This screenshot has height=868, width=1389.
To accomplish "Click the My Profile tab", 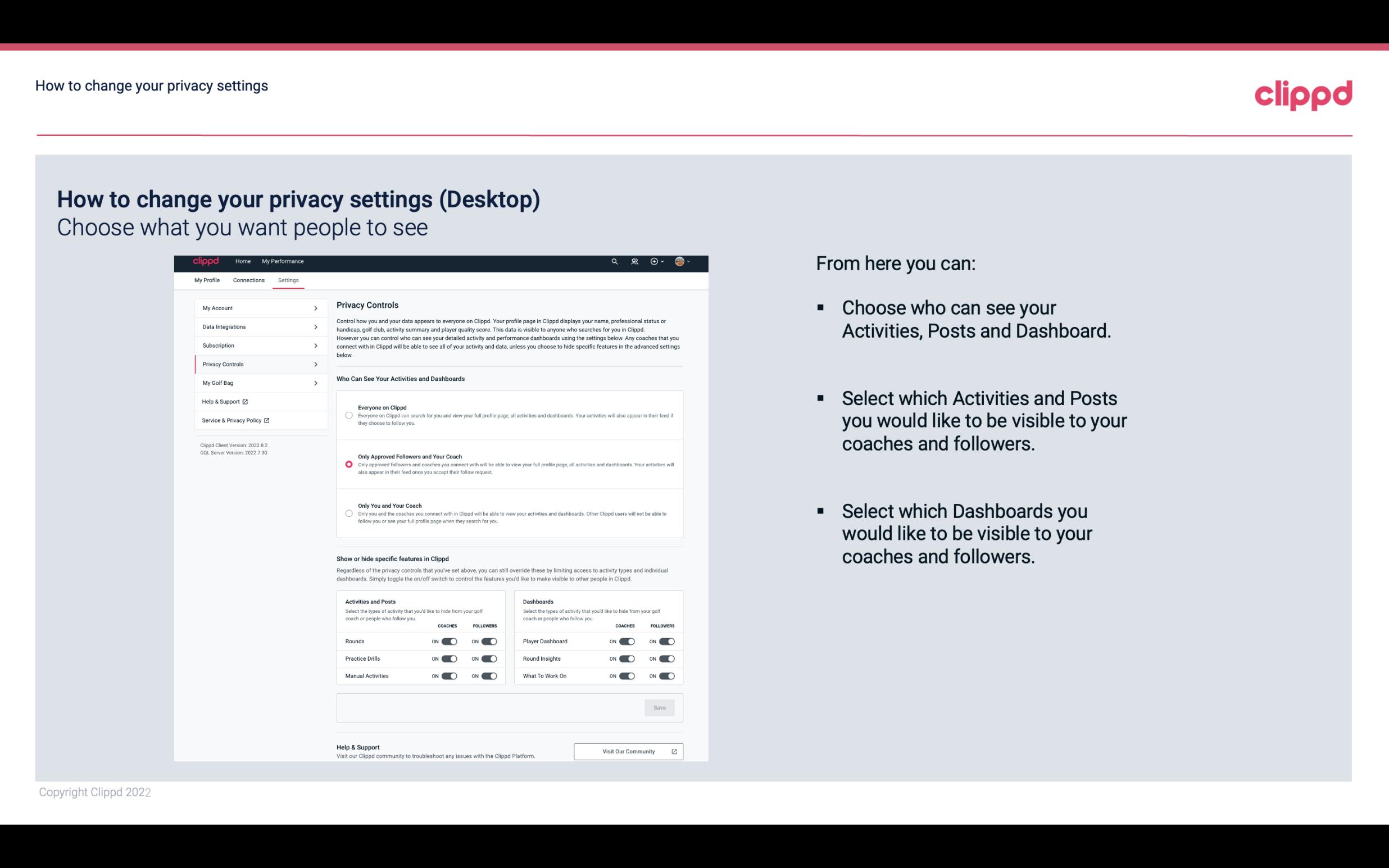I will pos(207,280).
